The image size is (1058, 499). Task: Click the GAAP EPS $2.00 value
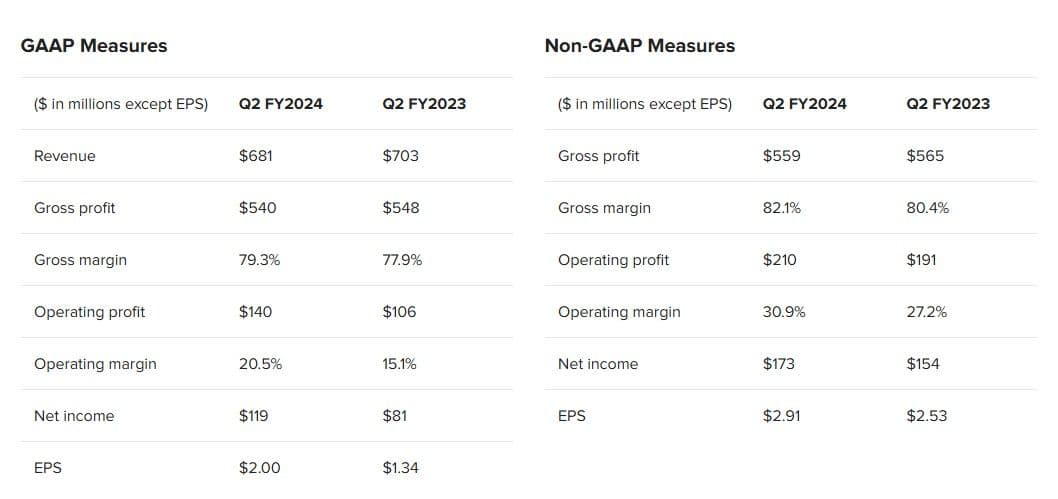tap(260, 468)
